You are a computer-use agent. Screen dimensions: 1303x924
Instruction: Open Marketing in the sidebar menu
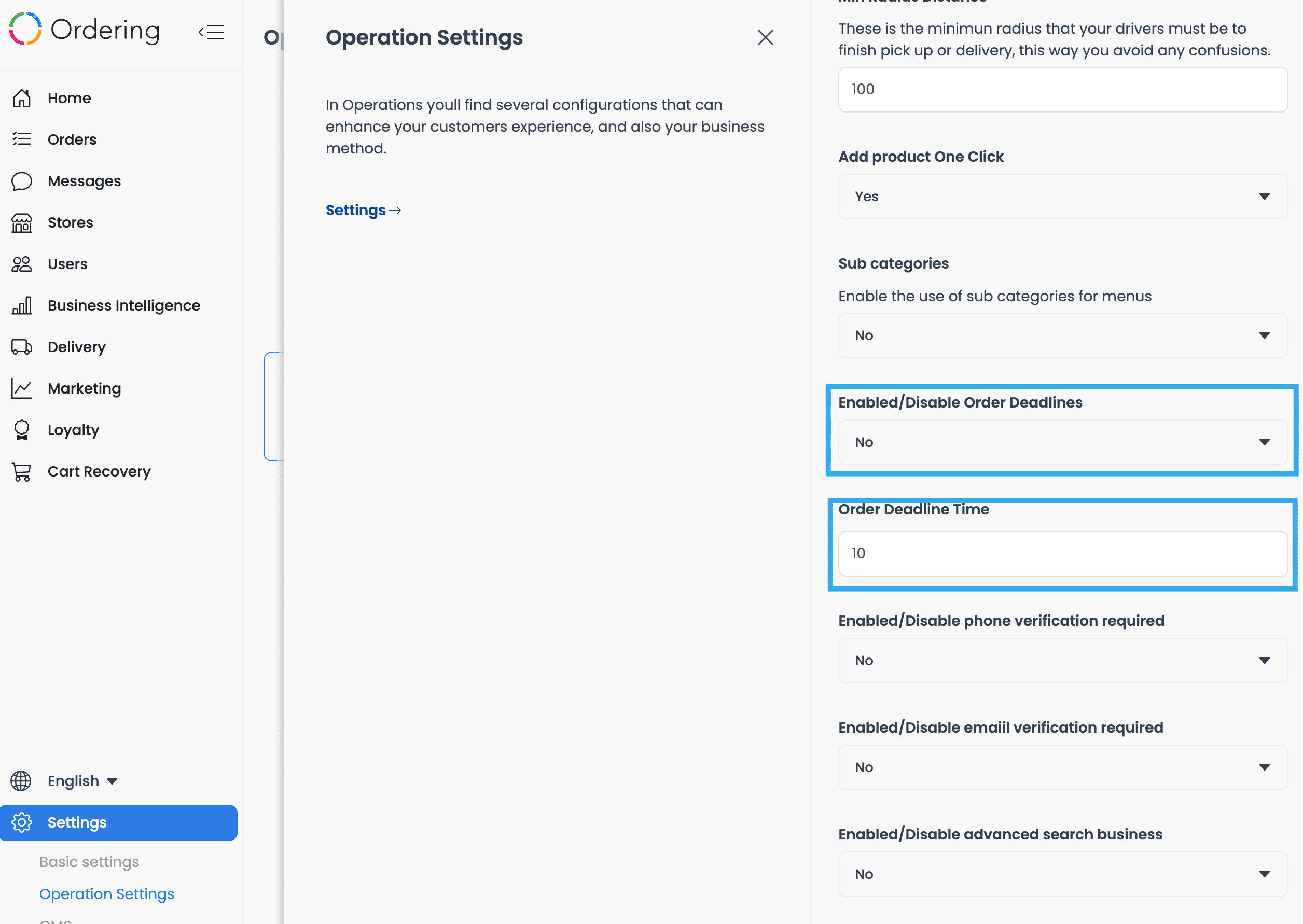(84, 388)
